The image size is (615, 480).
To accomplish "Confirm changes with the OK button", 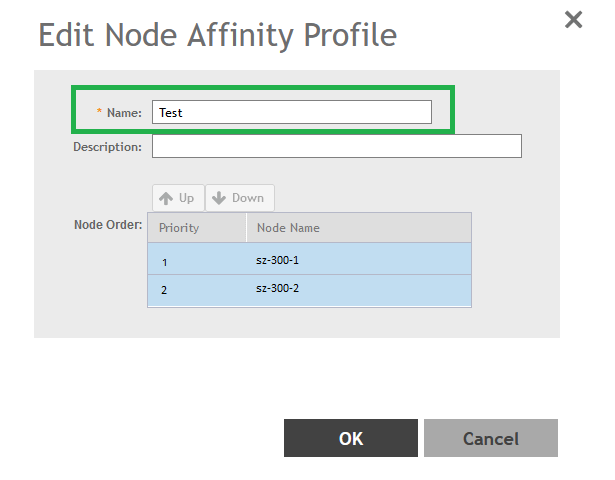I will point(350,438).
